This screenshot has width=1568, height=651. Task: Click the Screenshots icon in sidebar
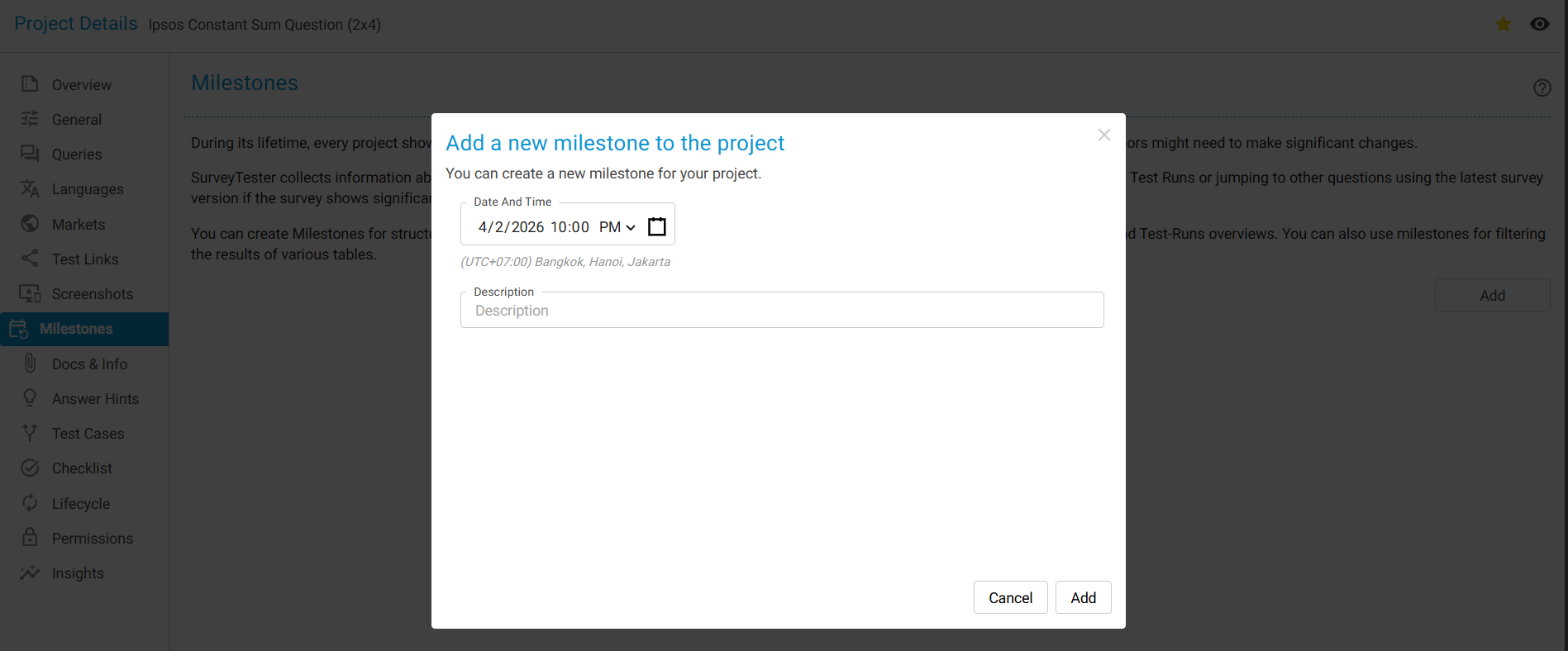[x=30, y=293]
